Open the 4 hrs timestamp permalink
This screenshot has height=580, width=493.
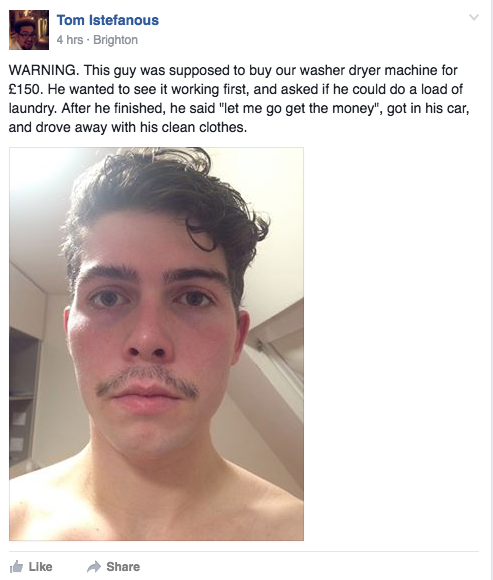[x=70, y=40]
